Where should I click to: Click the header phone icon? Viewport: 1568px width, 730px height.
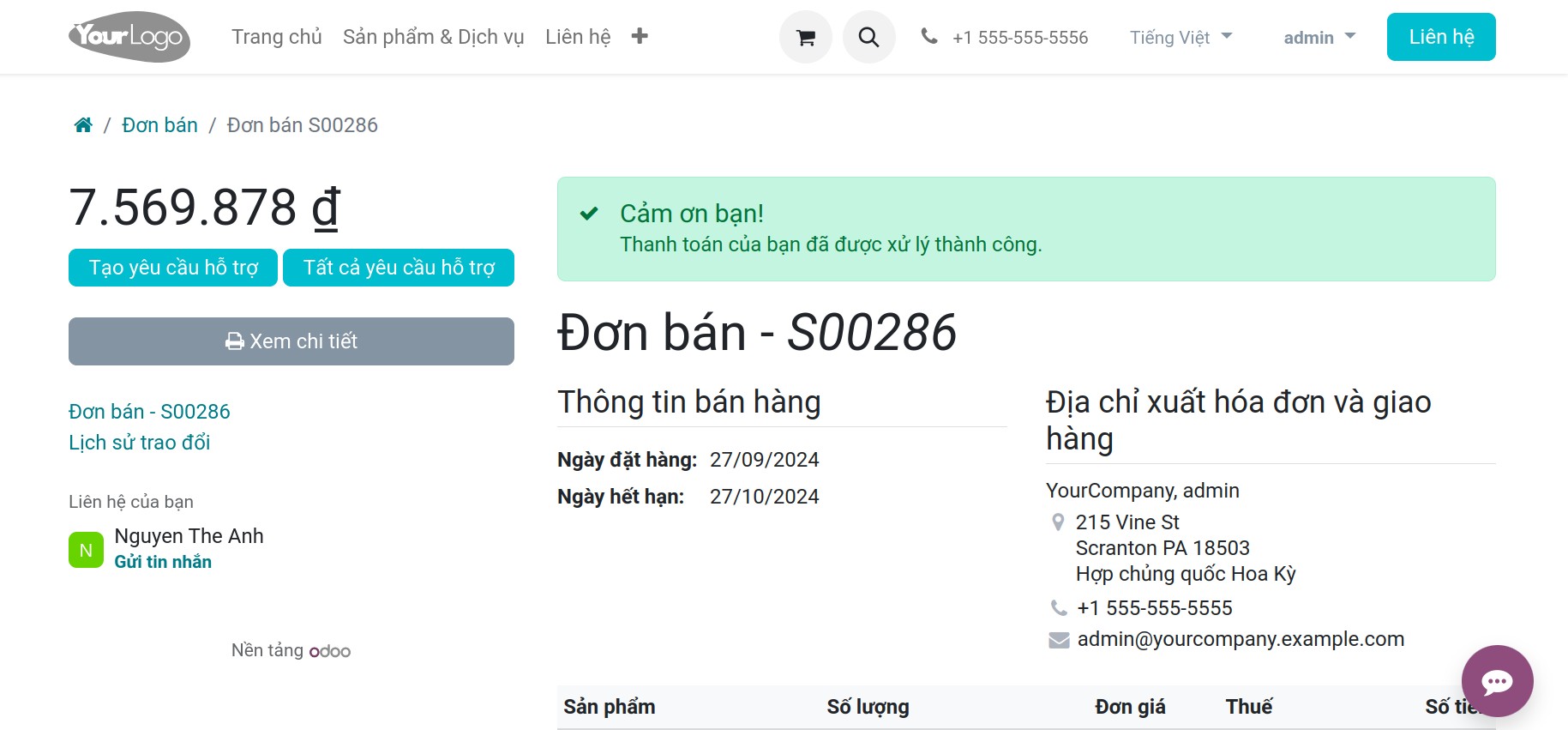[x=929, y=36]
